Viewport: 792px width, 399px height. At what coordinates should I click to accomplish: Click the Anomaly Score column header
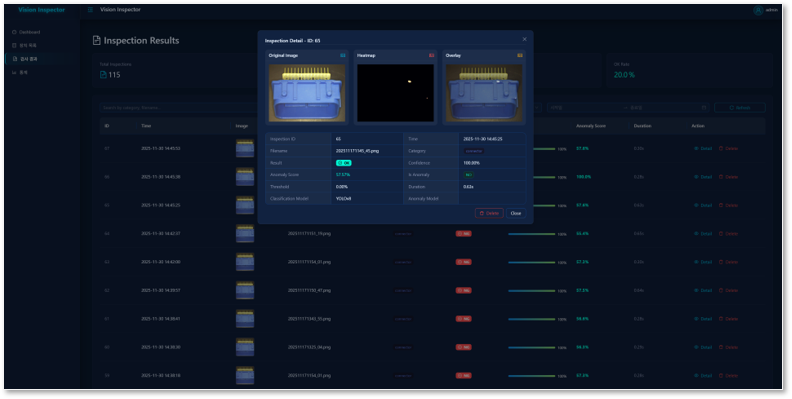pos(590,126)
